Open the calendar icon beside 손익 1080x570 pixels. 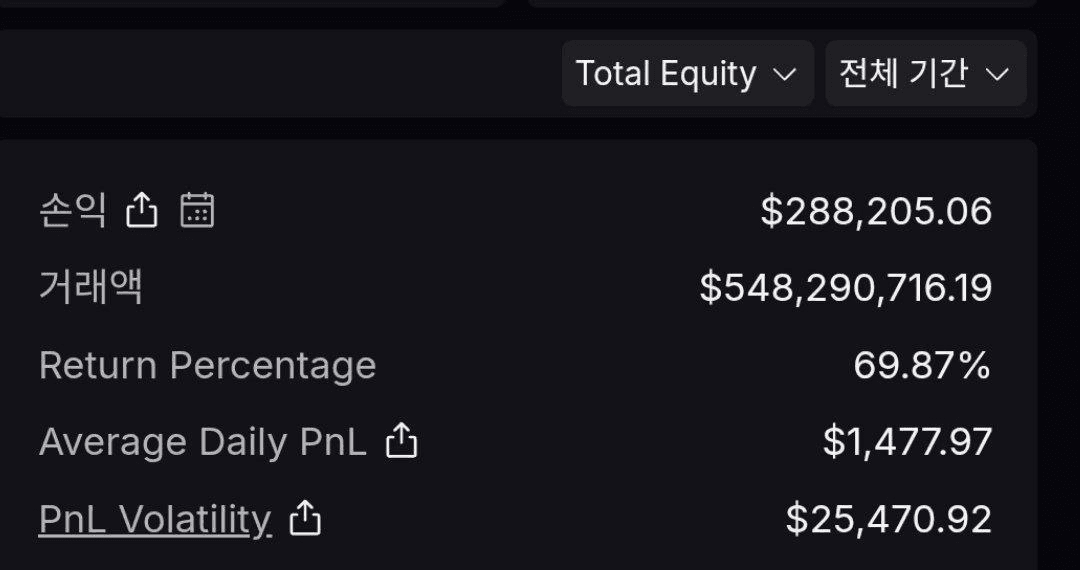coord(198,210)
